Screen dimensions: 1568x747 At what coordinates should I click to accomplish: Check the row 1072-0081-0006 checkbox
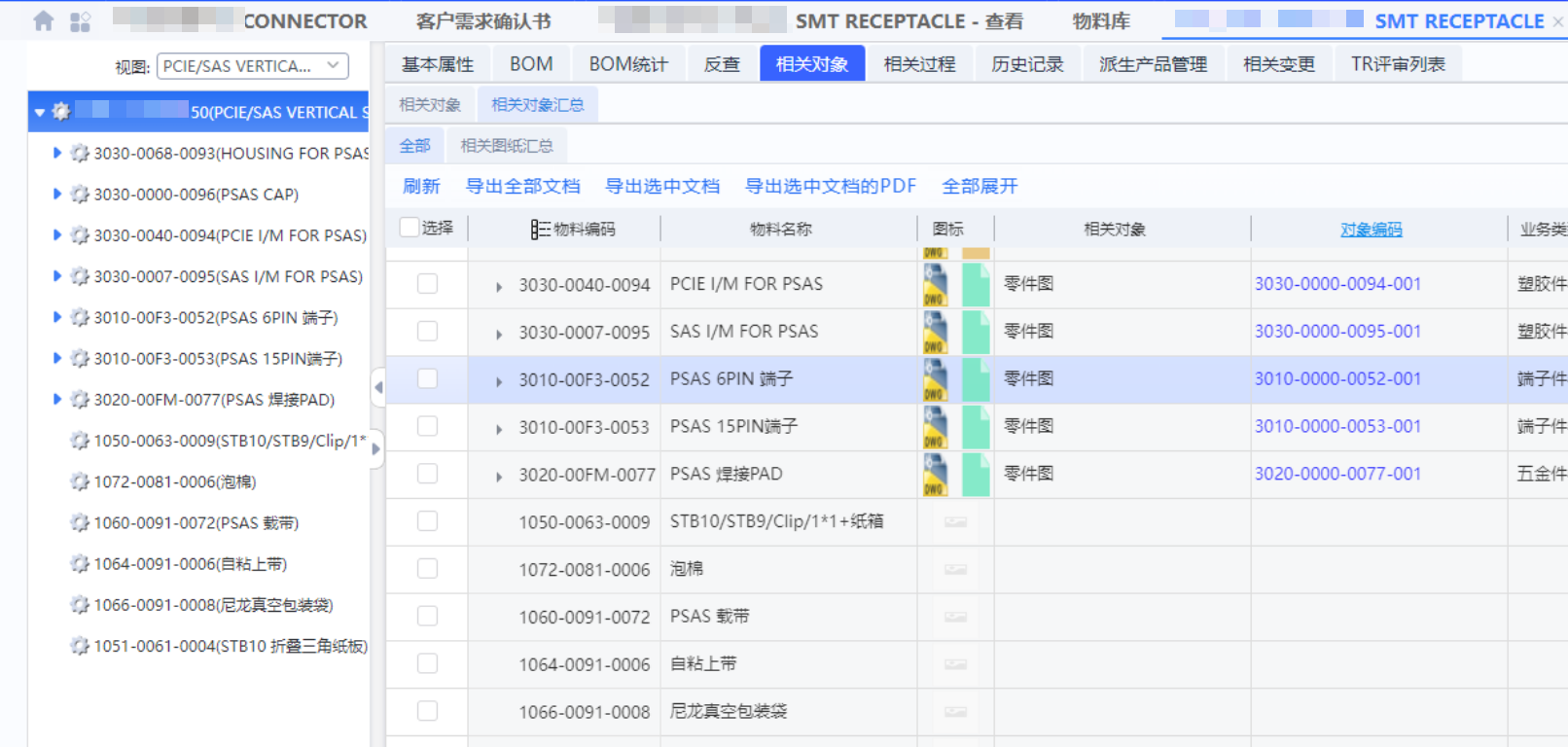coord(427,569)
